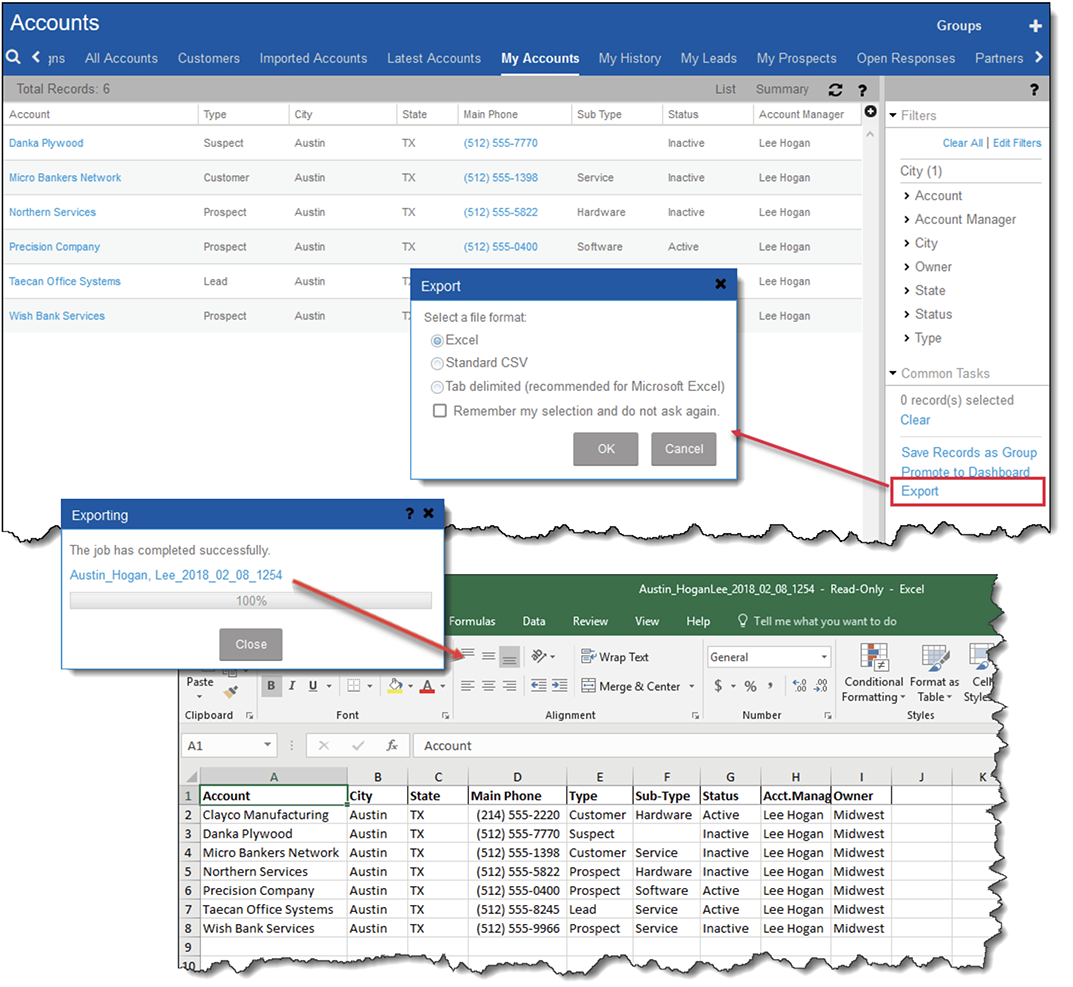The height and width of the screenshot is (987, 1073).
Task: Click the add column plus icon
Action: 870,112
